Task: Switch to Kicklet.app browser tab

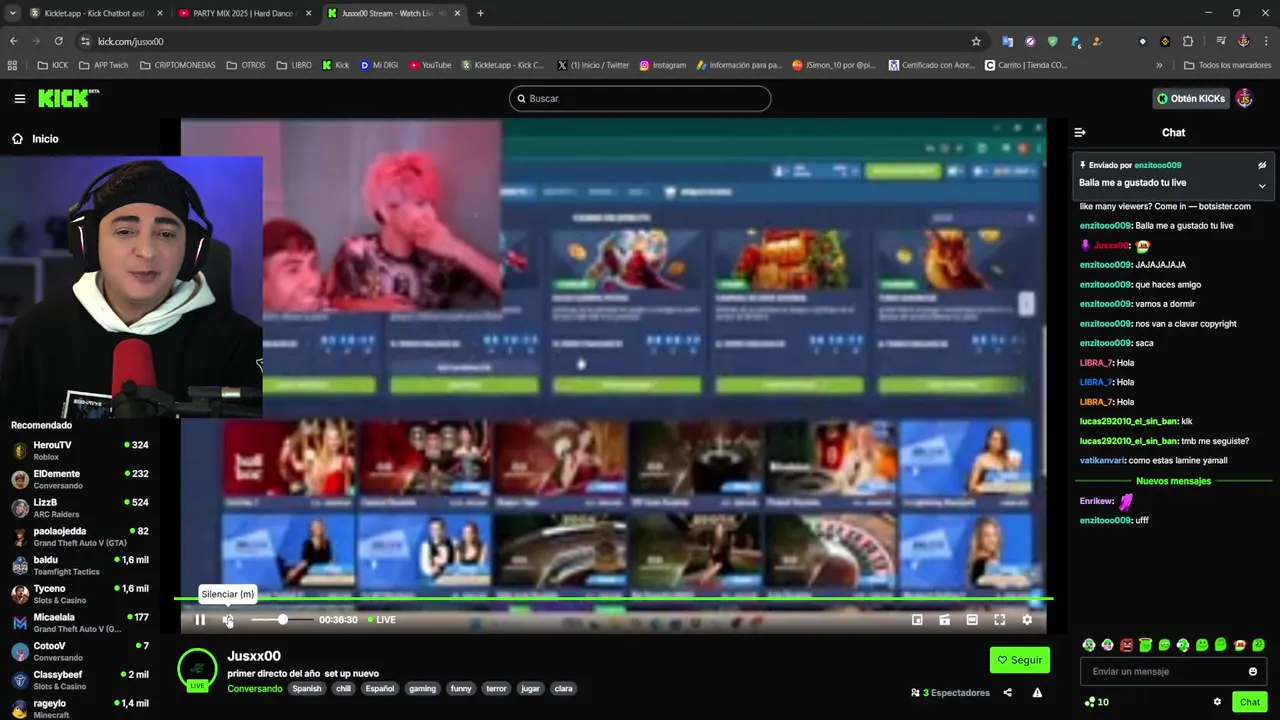Action: click(95, 13)
